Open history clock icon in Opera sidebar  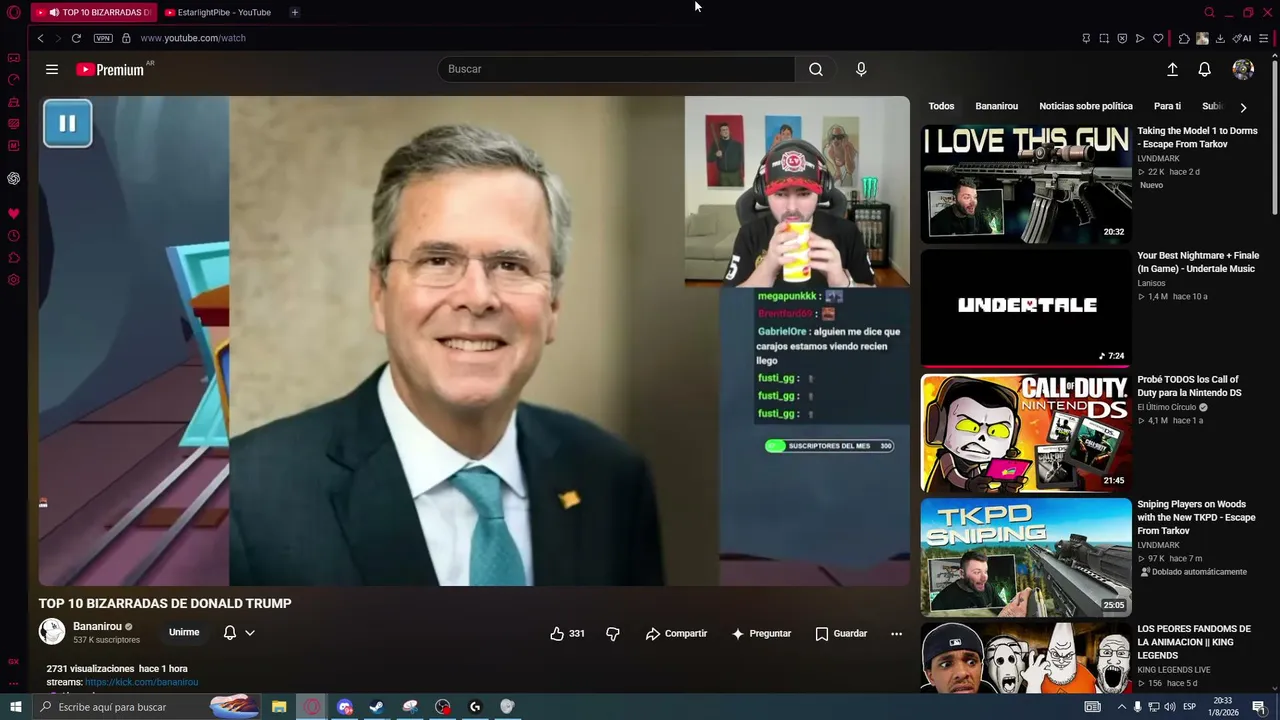point(14,236)
